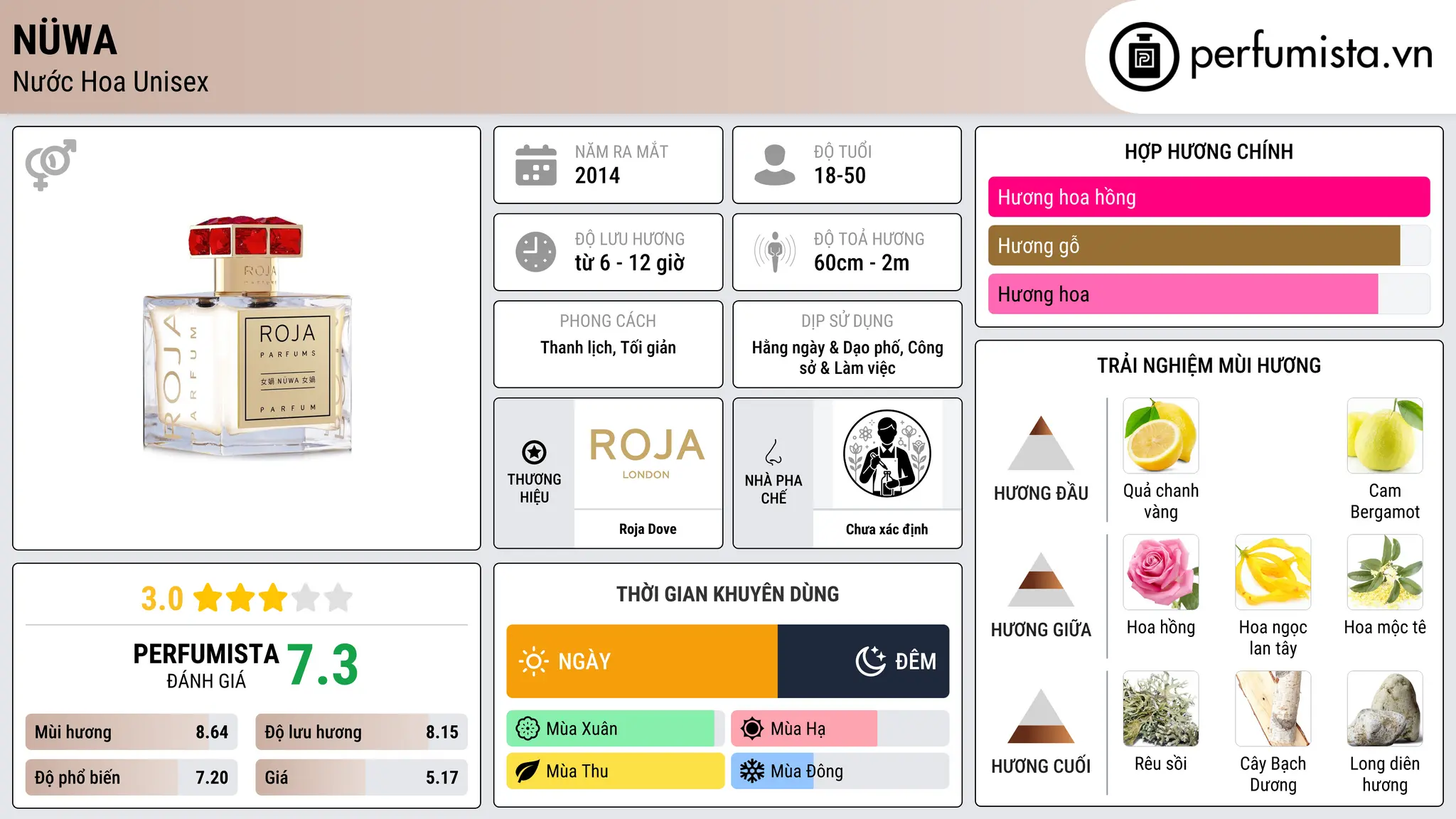Click the Roja Dove brand name
Image resolution: width=1456 pixels, height=819 pixels.
pyautogui.click(x=648, y=529)
